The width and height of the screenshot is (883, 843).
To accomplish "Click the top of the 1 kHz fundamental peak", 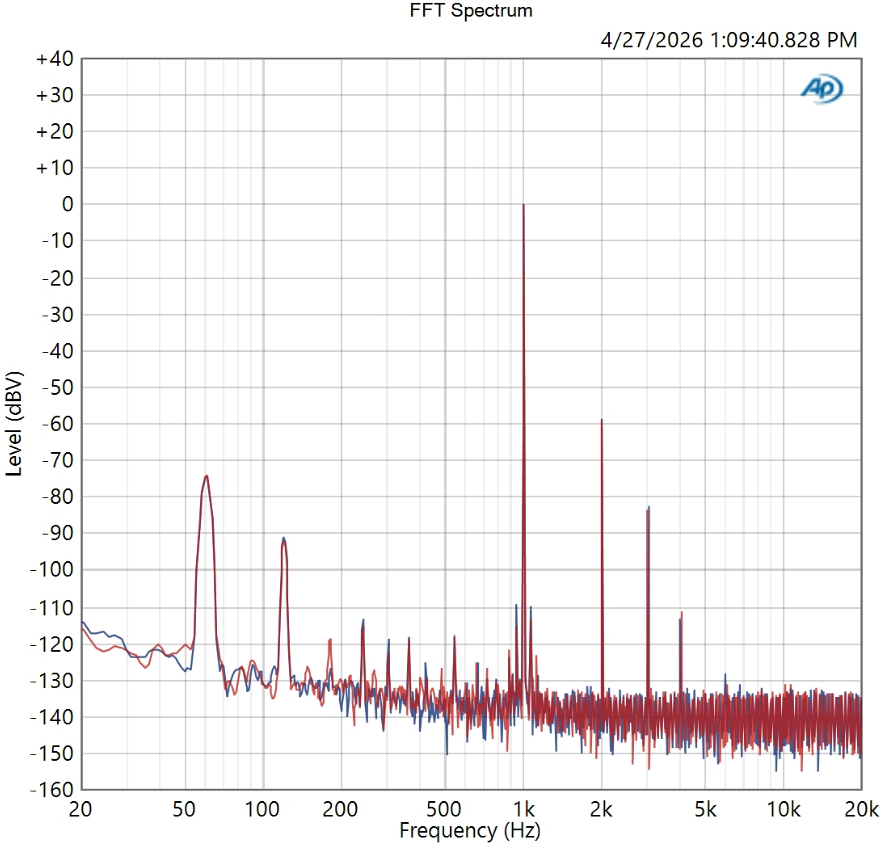I will pos(523,205).
